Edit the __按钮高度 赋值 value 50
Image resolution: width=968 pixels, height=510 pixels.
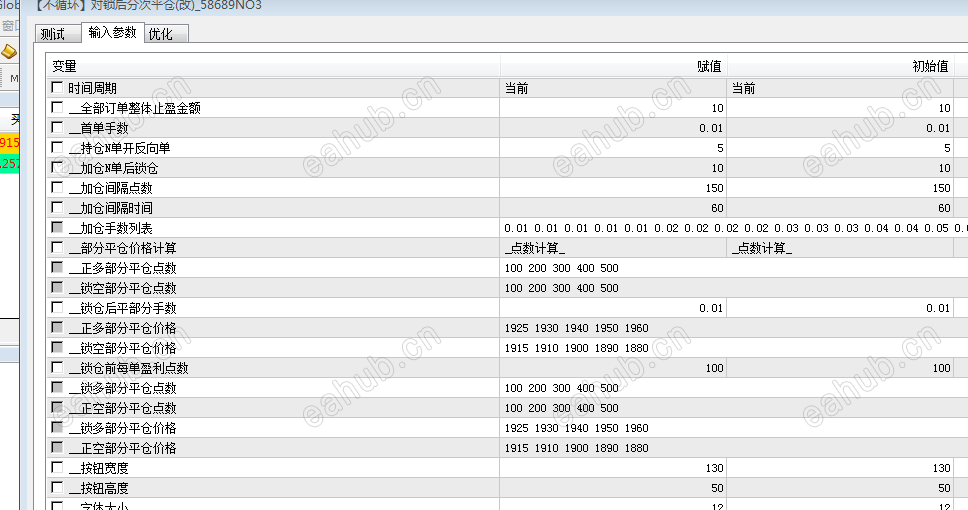coord(613,488)
